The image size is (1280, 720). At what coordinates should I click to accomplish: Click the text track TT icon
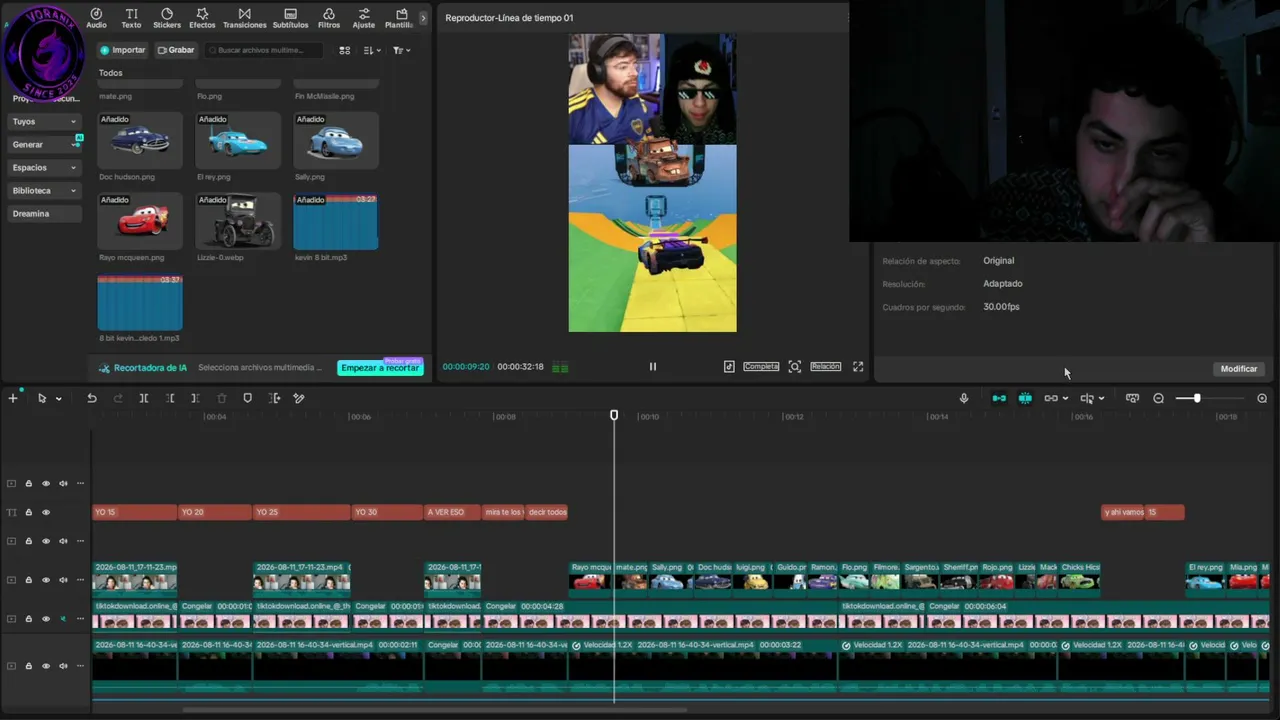coord(12,512)
